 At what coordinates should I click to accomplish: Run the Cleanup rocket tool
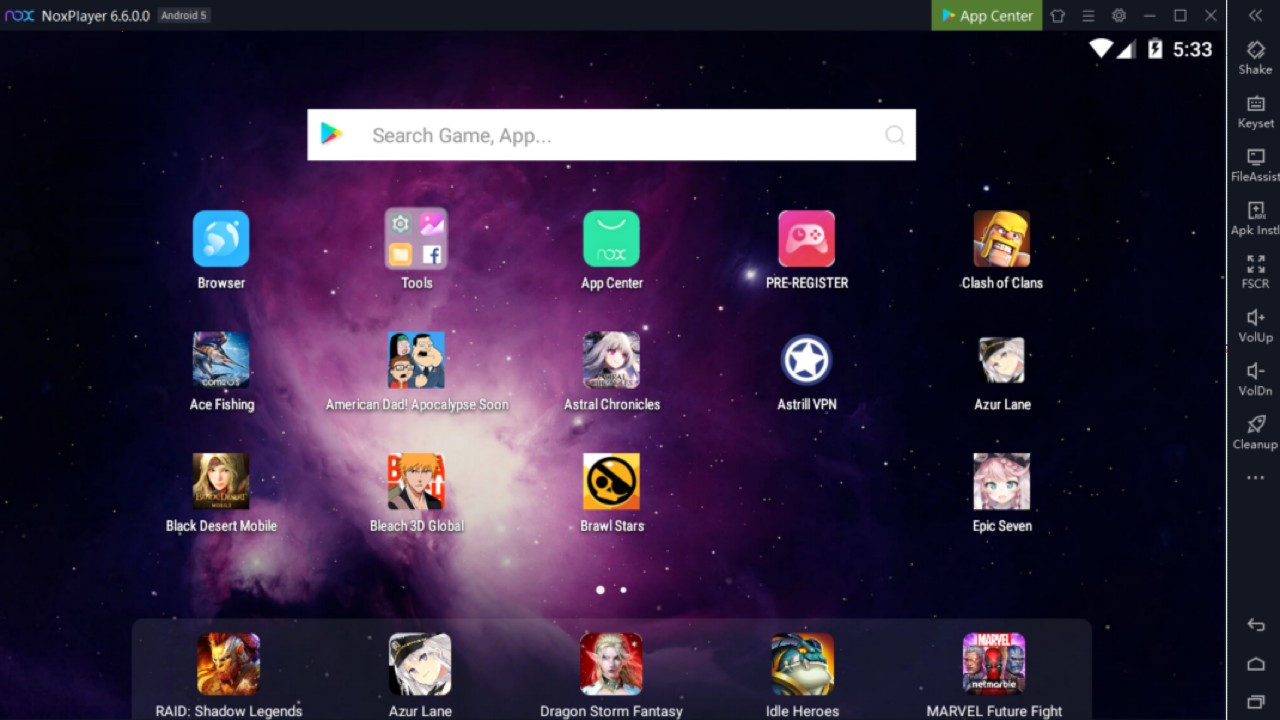[x=1256, y=432]
